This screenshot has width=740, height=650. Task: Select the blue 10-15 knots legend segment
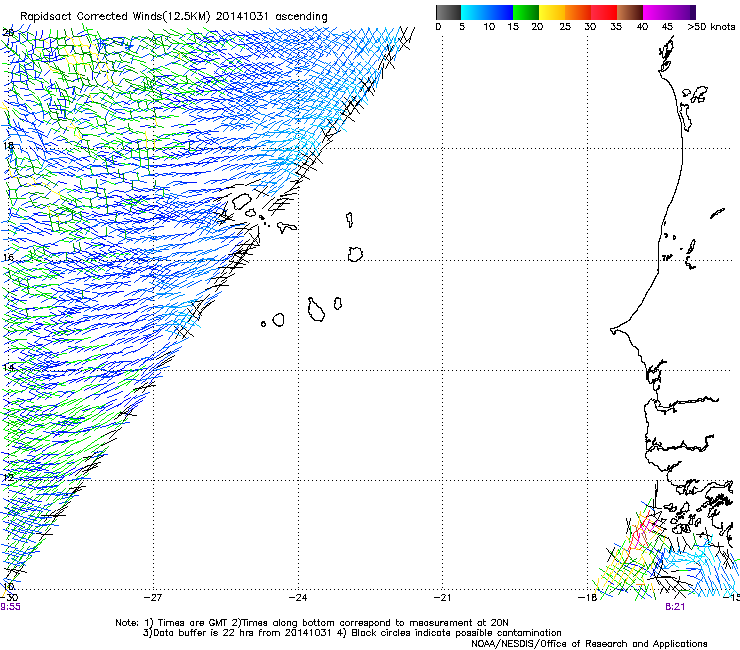(500, 12)
